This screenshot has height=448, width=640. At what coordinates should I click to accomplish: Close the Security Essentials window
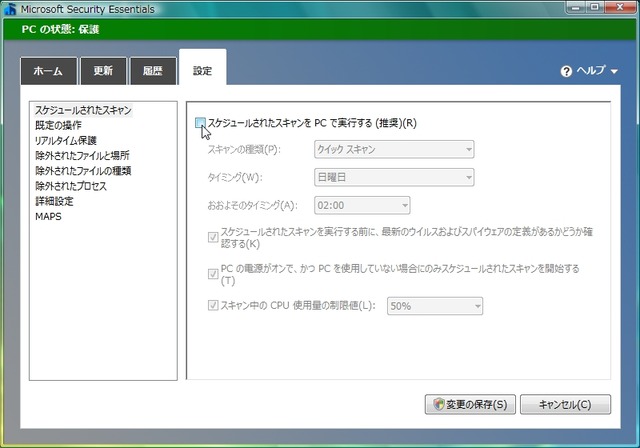pyautogui.click(x=620, y=7)
